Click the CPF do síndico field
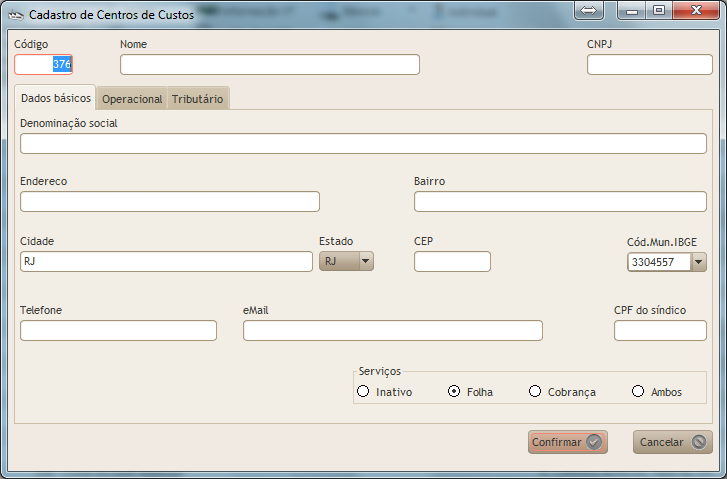Viewport: 727px width, 479px height. point(659,331)
